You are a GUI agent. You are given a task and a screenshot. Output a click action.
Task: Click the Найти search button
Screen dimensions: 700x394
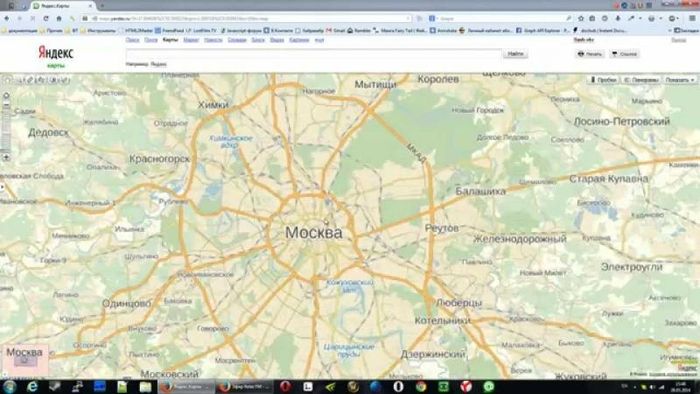pyautogui.click(x=515, y=54)
